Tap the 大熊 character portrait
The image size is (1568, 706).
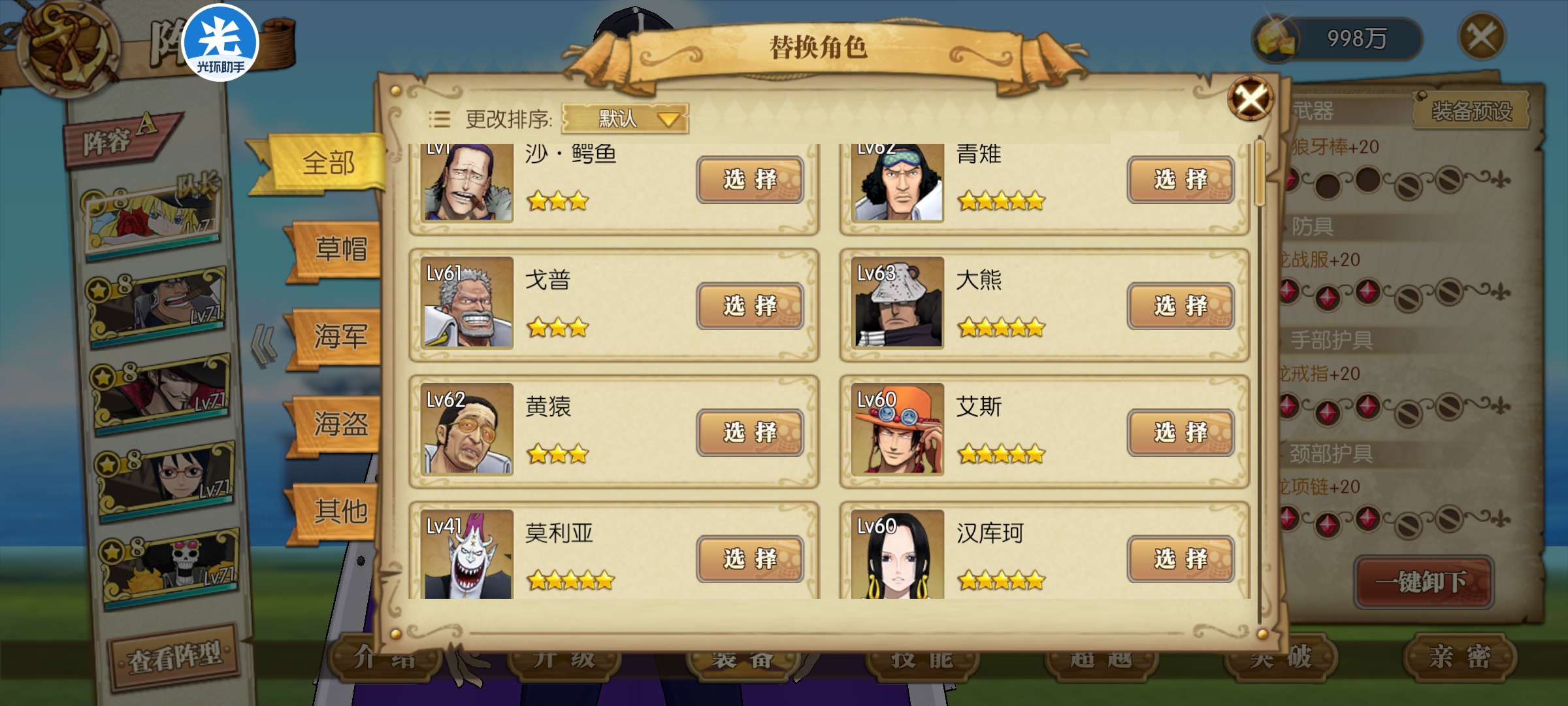(898, 302)
